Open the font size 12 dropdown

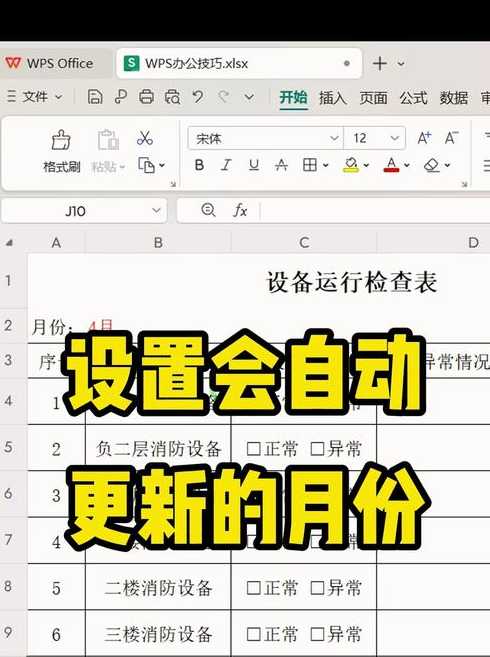pyautogui.click(x=394, y=138)
